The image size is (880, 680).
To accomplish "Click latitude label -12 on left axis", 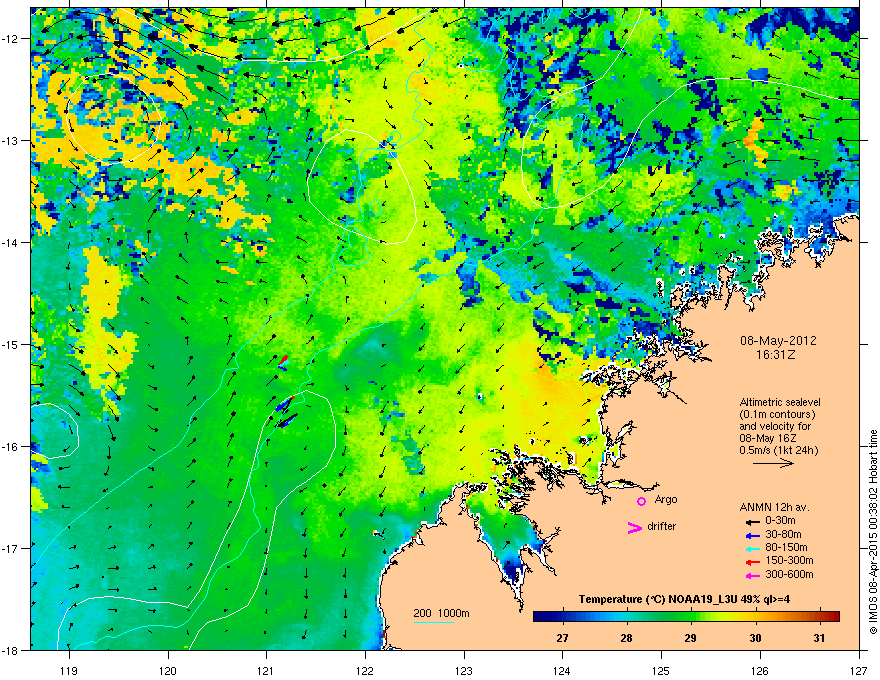I will (x=10, y=39).
